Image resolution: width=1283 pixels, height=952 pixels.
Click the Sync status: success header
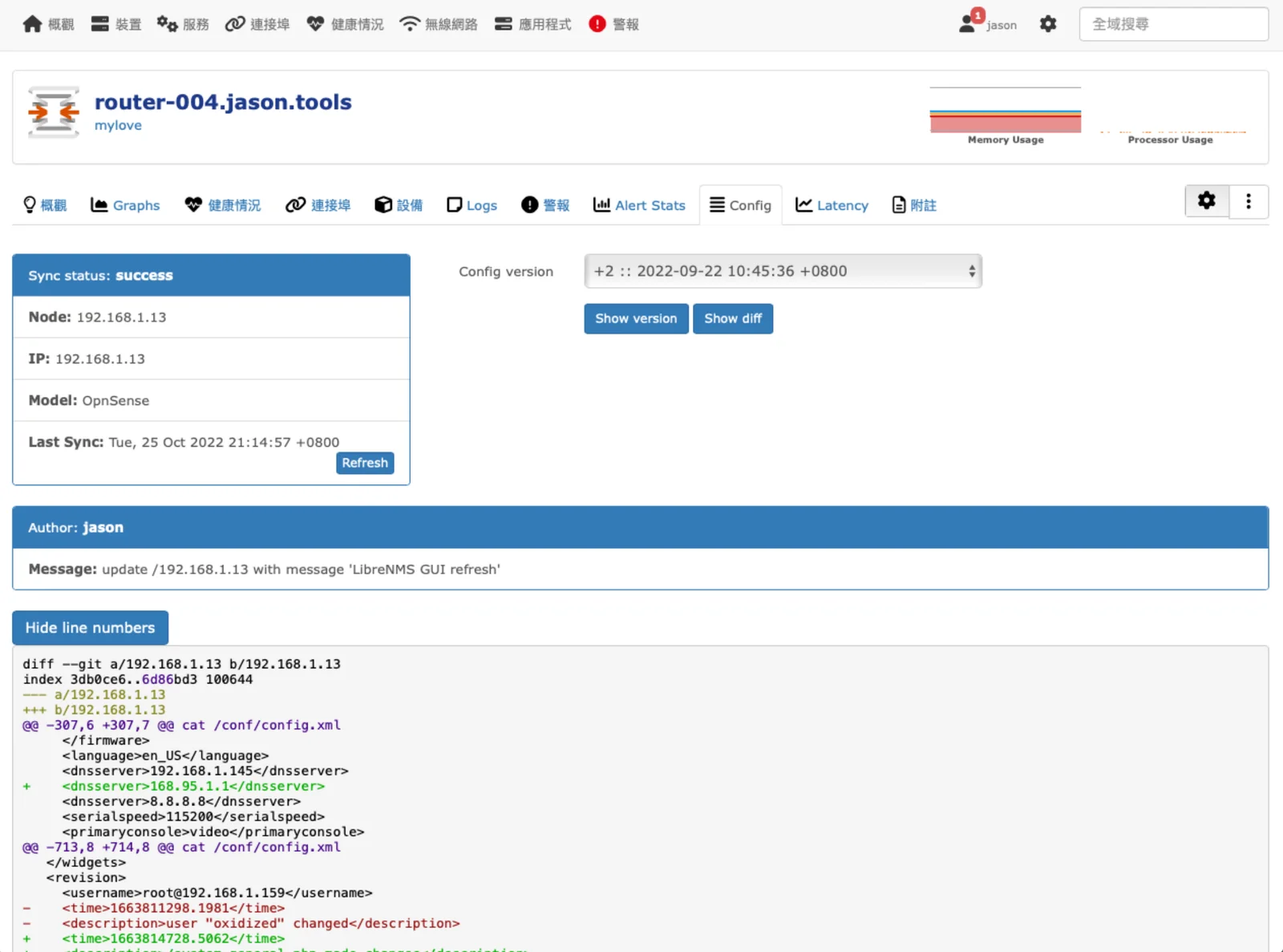pyautogui.click(x=211, y=275)
